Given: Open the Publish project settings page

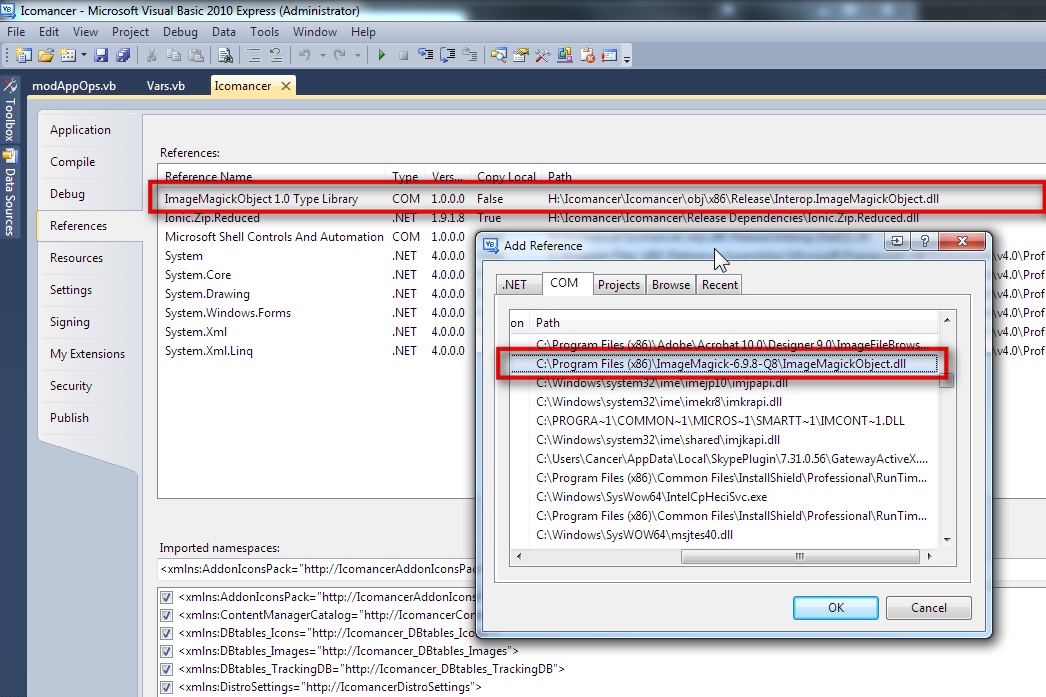Looking at the screenshot, I should point(69,418).
